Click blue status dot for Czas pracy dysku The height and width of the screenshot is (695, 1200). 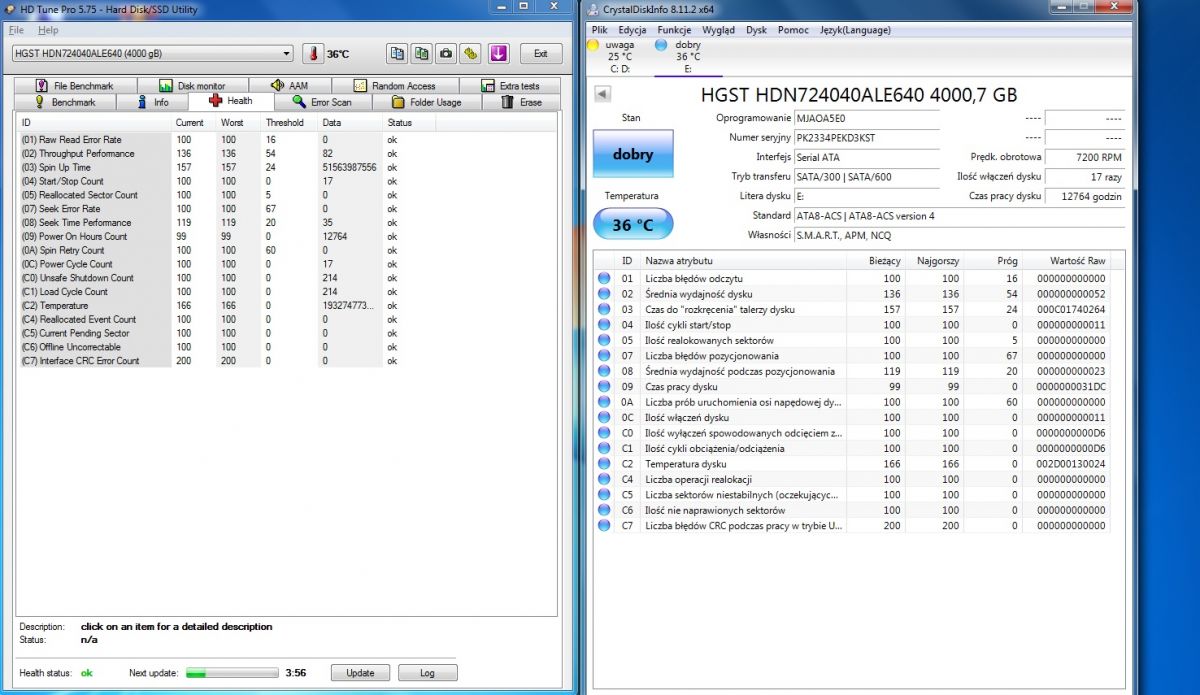click(604, 387)
